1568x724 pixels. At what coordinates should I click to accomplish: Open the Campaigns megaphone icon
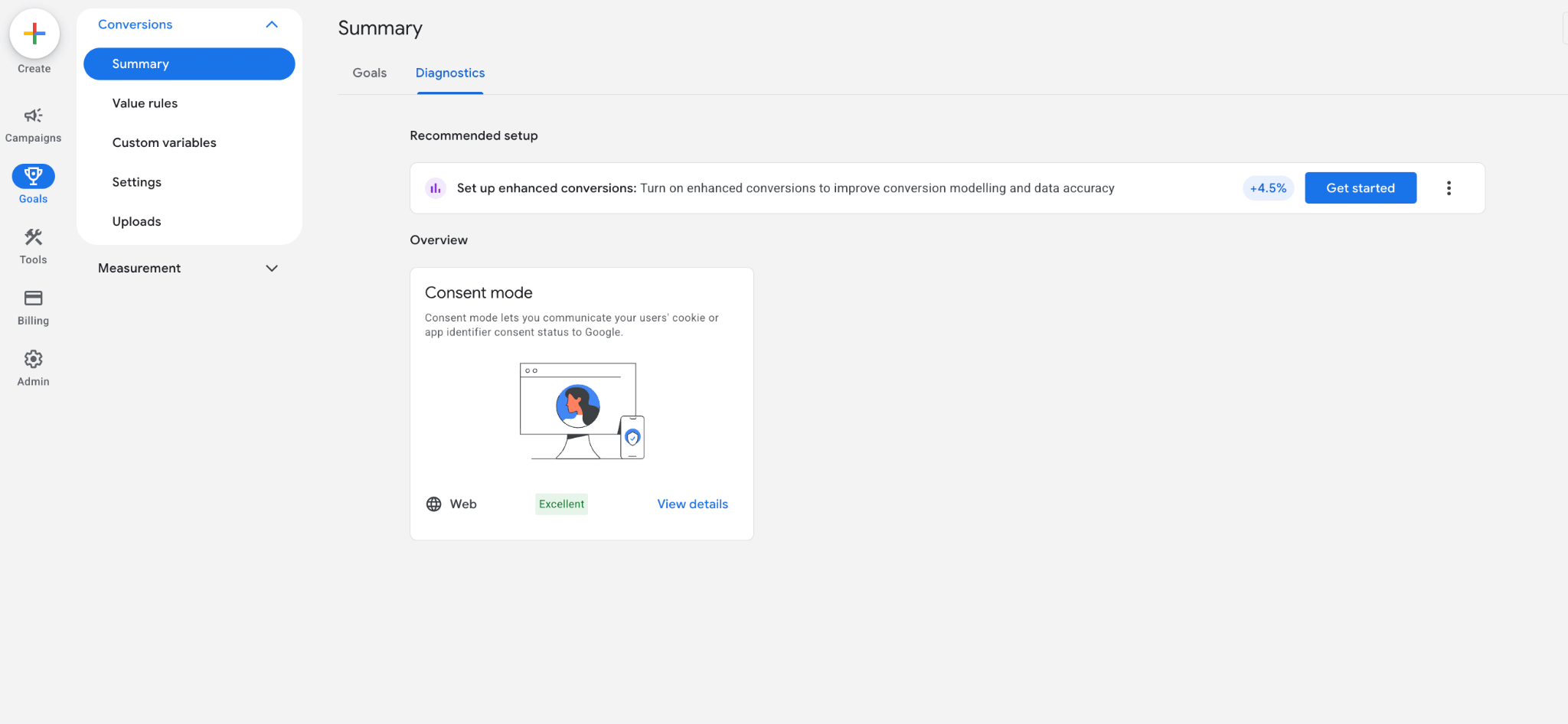pos(33,116)
